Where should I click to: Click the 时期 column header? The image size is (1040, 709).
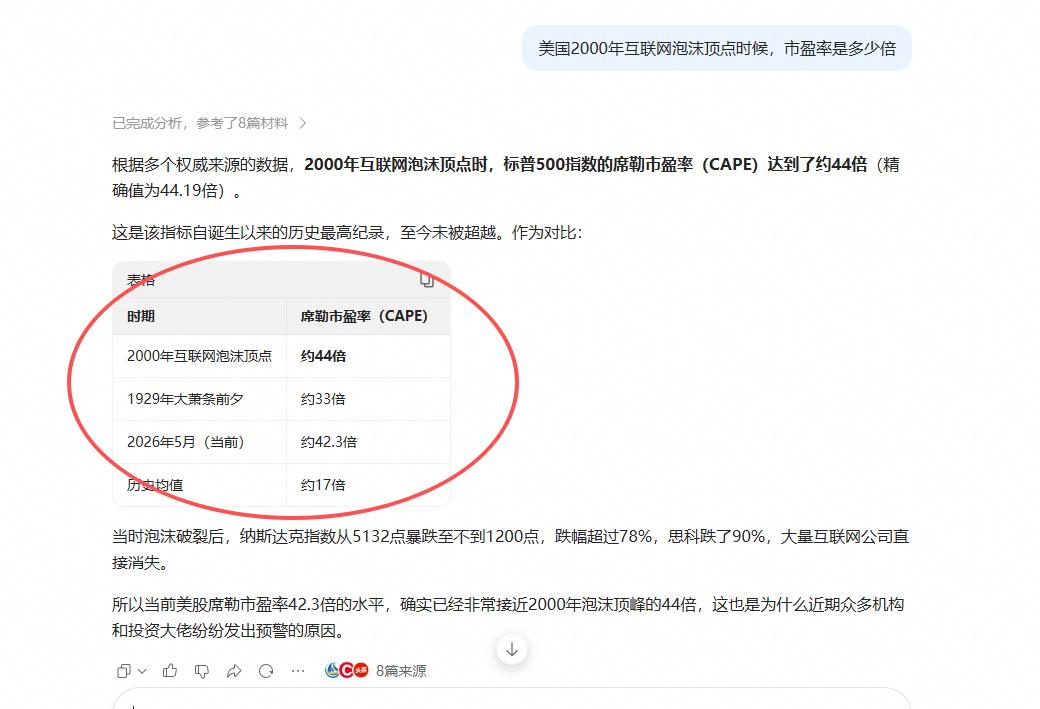200,316
